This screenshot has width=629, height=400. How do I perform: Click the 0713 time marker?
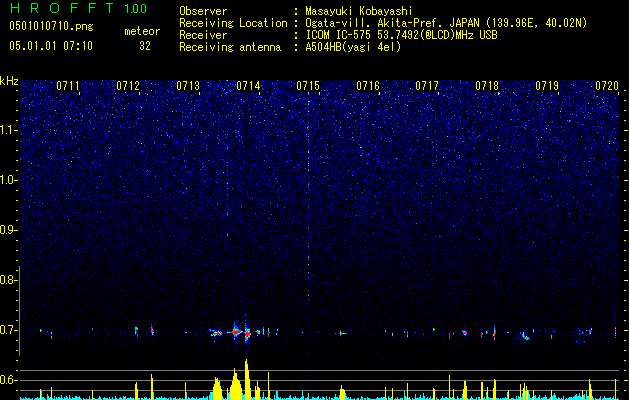(188, 86)
